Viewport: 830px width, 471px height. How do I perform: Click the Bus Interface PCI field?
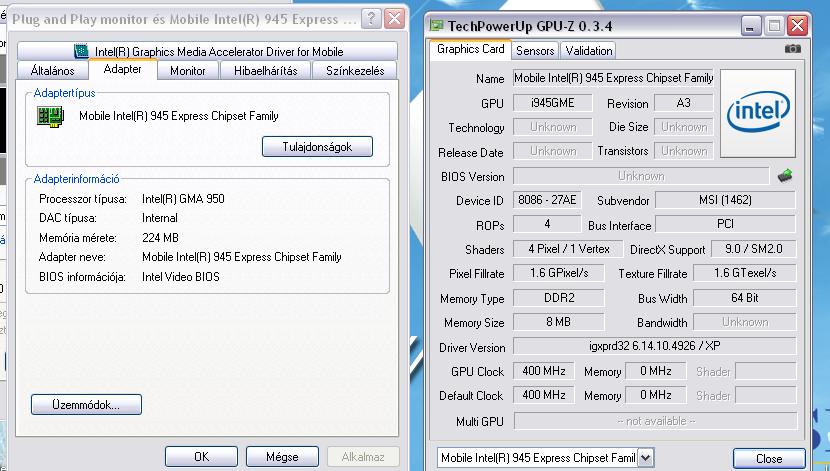(x=725, y=224)
